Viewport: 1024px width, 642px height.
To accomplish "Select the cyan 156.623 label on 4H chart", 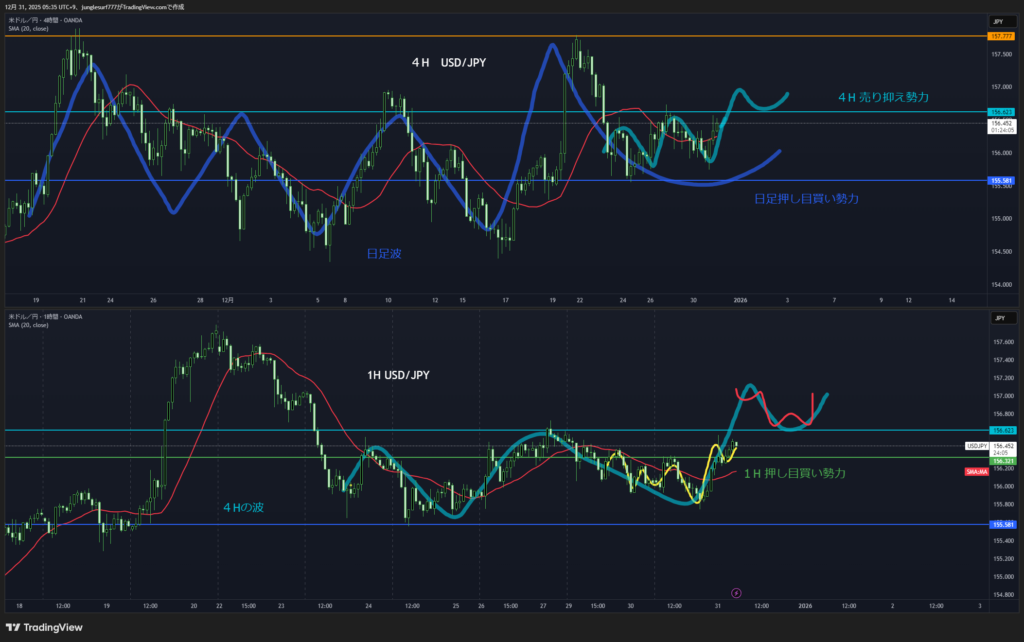I will [1000, 111].
